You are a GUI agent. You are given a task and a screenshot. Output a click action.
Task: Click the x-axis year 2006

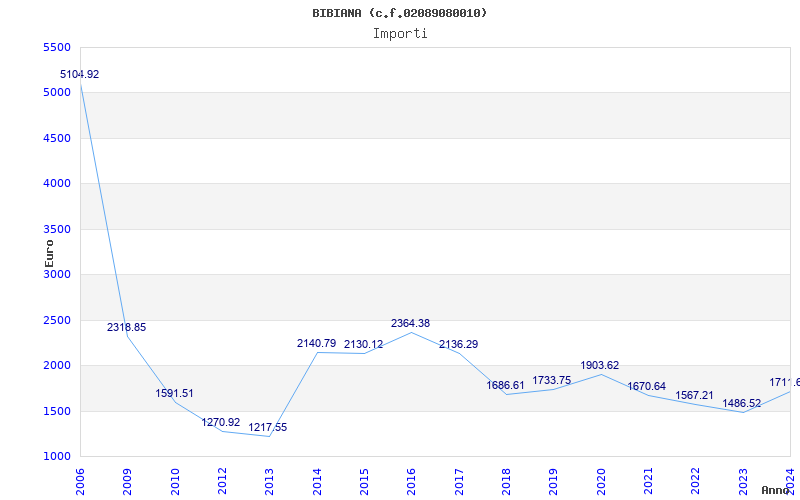[x=80, y=481]
